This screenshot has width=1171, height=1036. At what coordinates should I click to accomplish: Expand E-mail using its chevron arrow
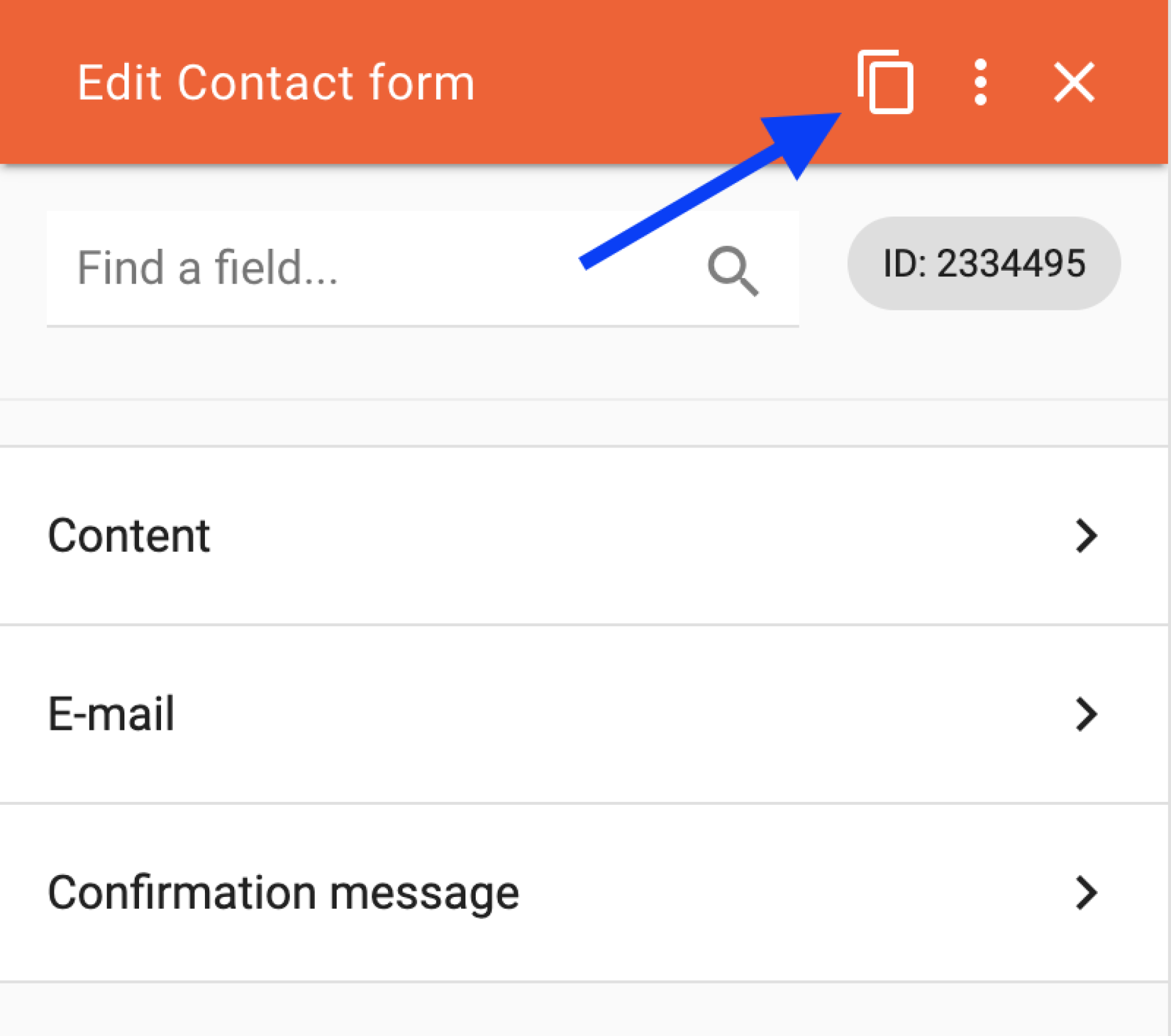tap(1086, 715)
